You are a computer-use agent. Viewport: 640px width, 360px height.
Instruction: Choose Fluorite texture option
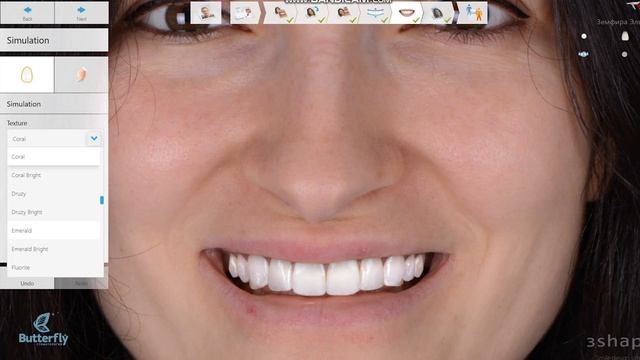53,267
